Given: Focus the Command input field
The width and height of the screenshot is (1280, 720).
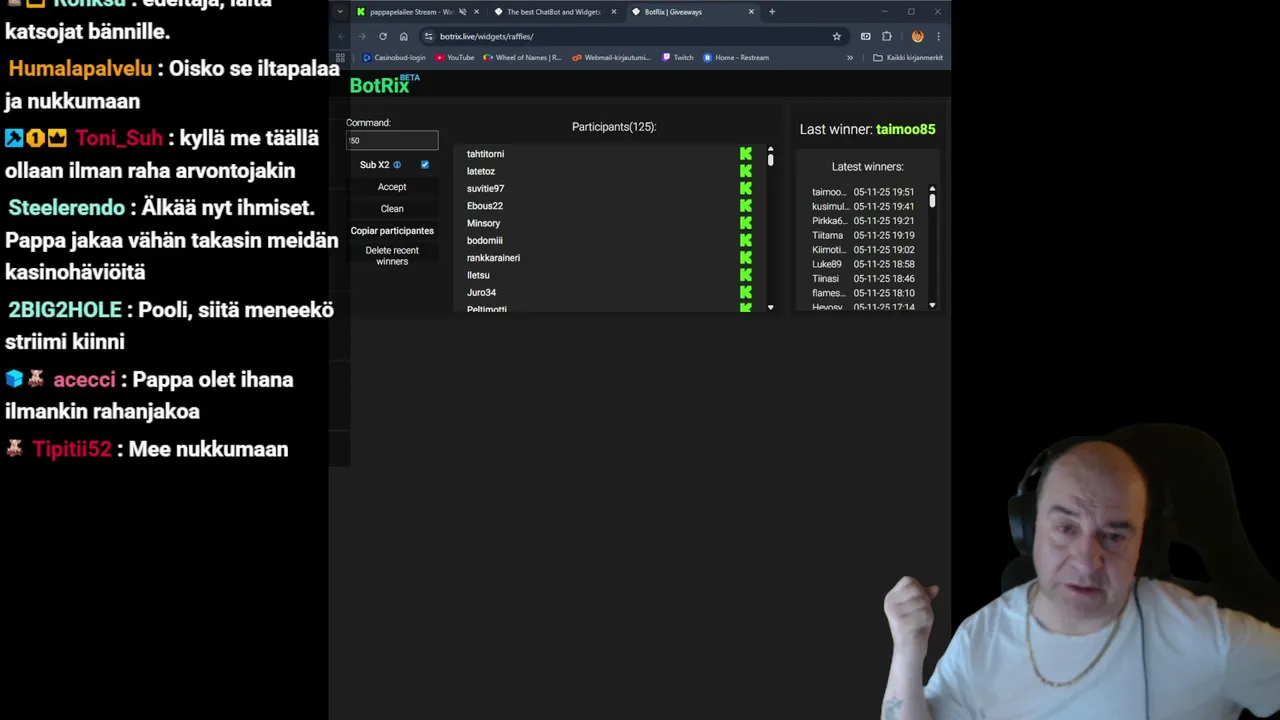Looking at the screenshot, I should 392,140.
